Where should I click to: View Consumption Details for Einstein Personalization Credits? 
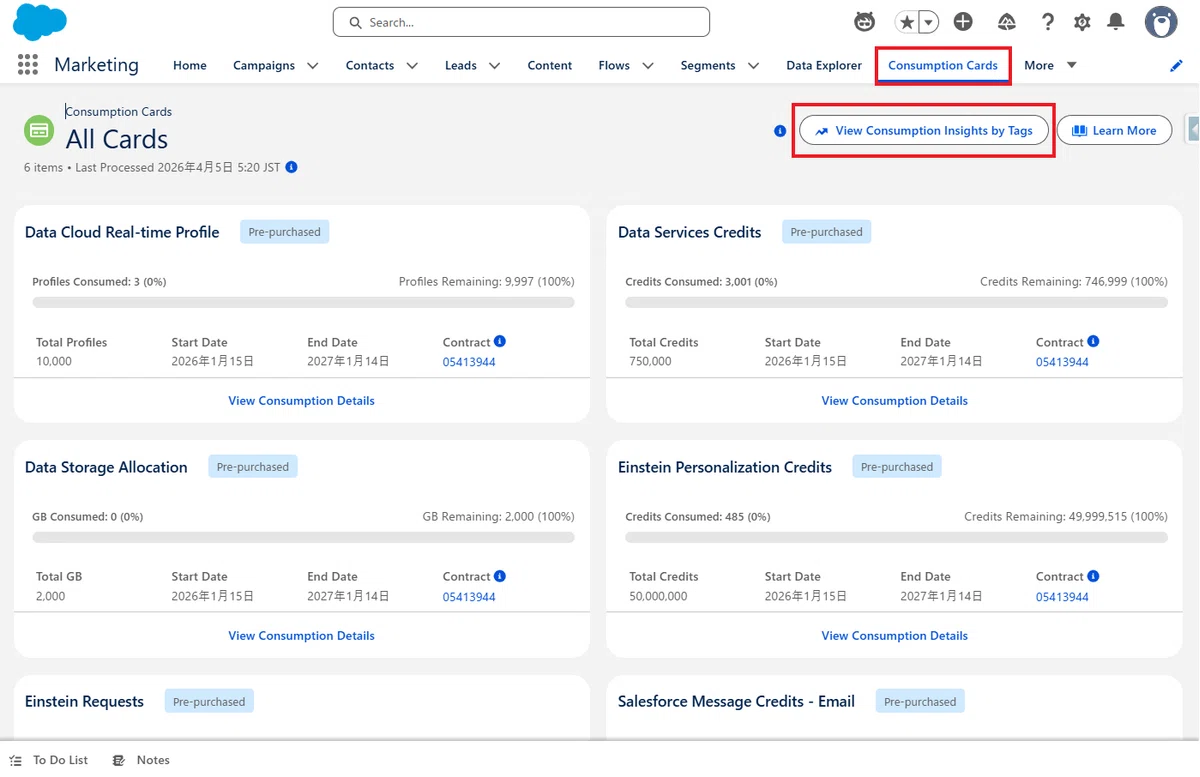[x=894, y=636]
